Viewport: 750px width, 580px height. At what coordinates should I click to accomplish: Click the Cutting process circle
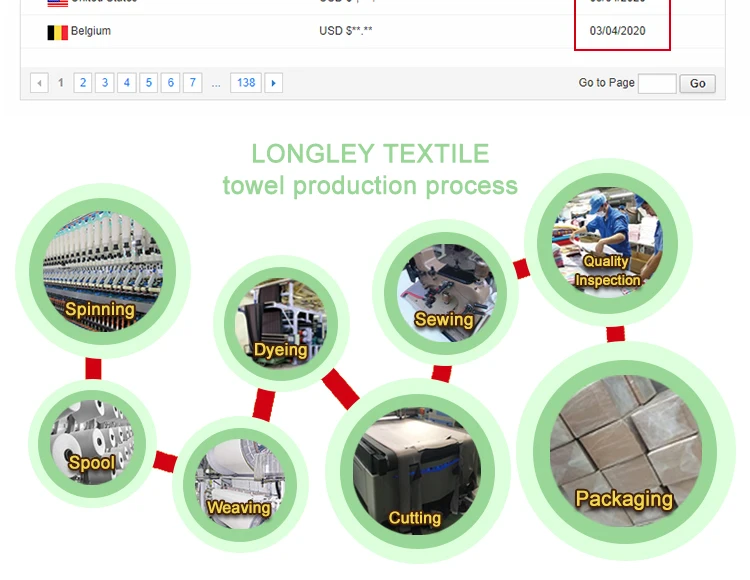pos(418,471)
